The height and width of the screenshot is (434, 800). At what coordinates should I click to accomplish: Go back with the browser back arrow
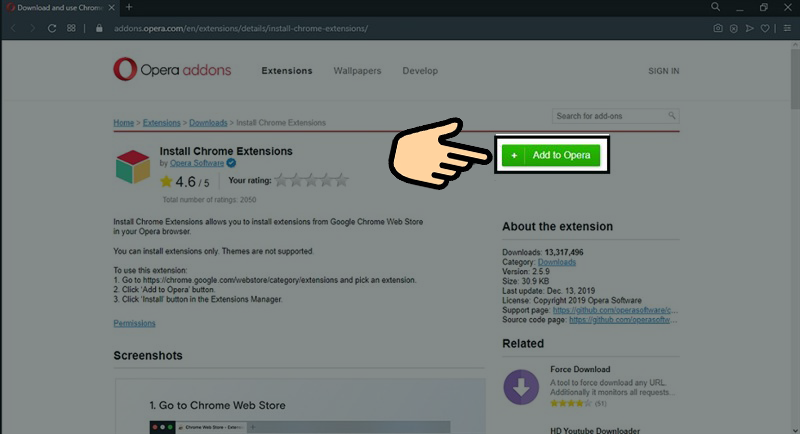14,29
